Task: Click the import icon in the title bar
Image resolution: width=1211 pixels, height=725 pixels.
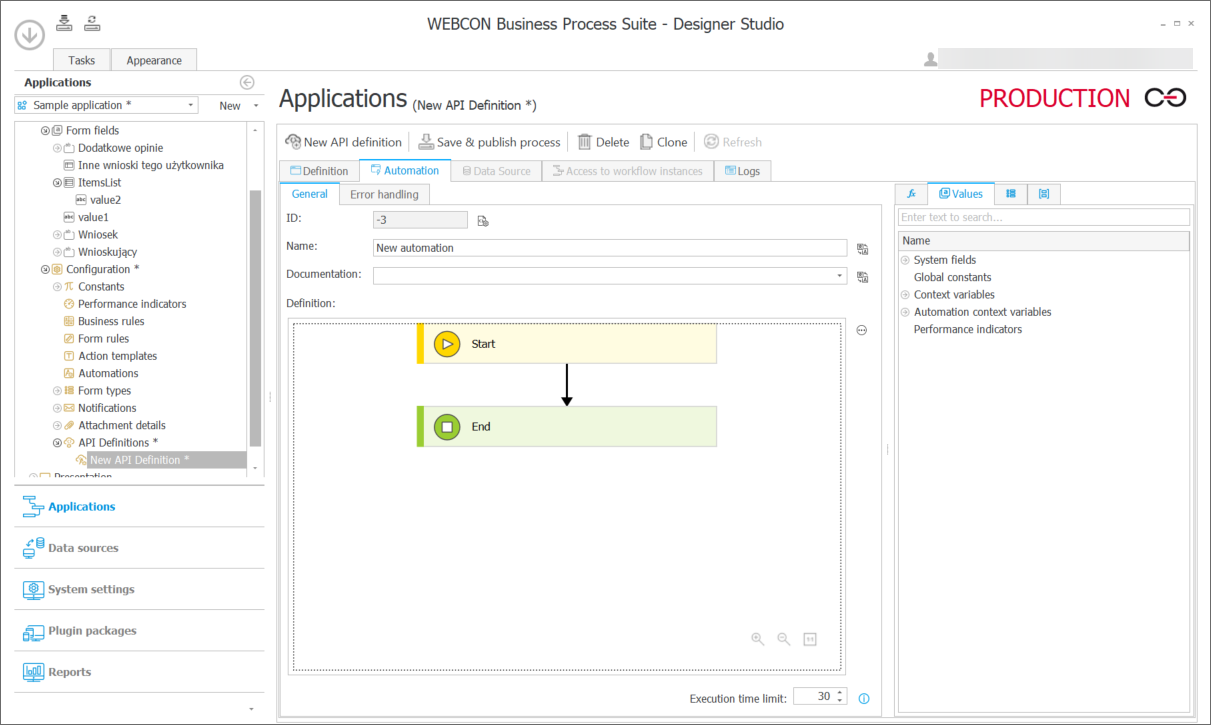Action: click(65, 21)
